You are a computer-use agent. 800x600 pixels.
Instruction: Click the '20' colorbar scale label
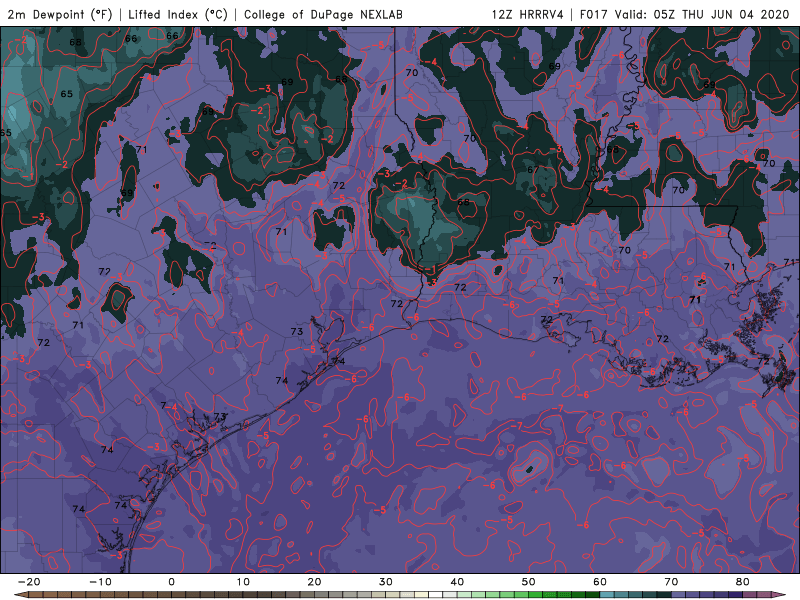(x=314, y=582)
